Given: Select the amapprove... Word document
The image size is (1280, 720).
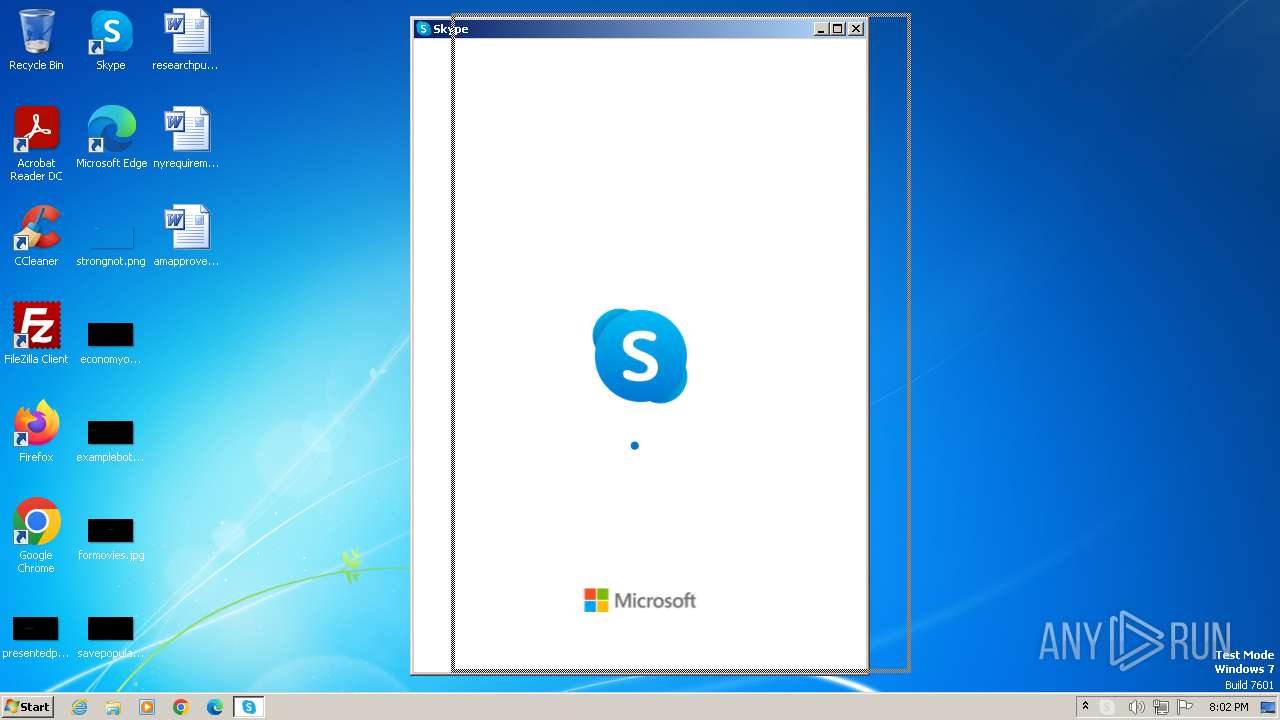Looking at the screenshot, I should tap(186, 236).
